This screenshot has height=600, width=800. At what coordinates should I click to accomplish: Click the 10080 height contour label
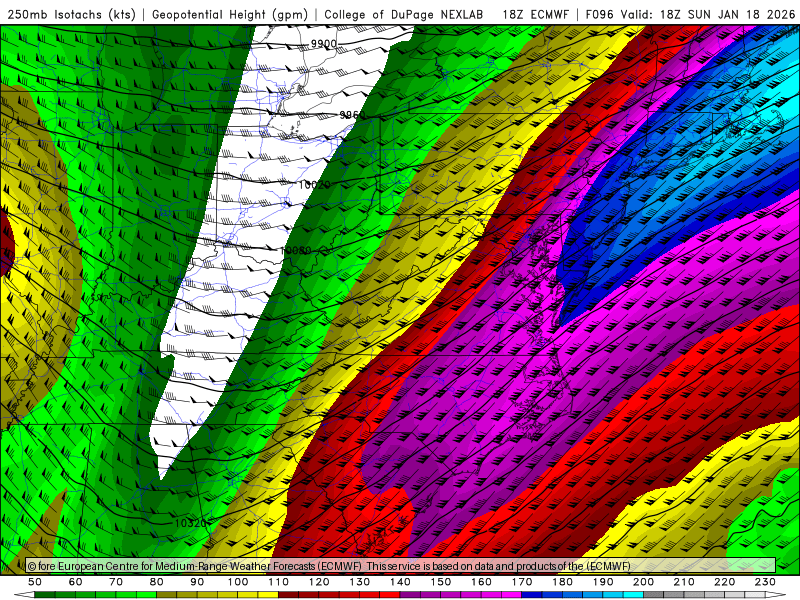(x=295, y=251)
